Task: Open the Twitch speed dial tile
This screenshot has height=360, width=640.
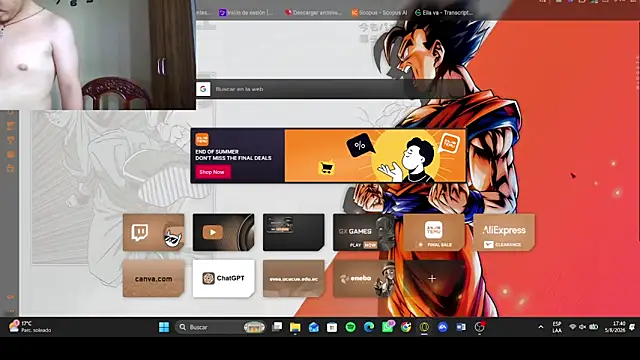Action: pyautogui.click(x=153, y=232)
